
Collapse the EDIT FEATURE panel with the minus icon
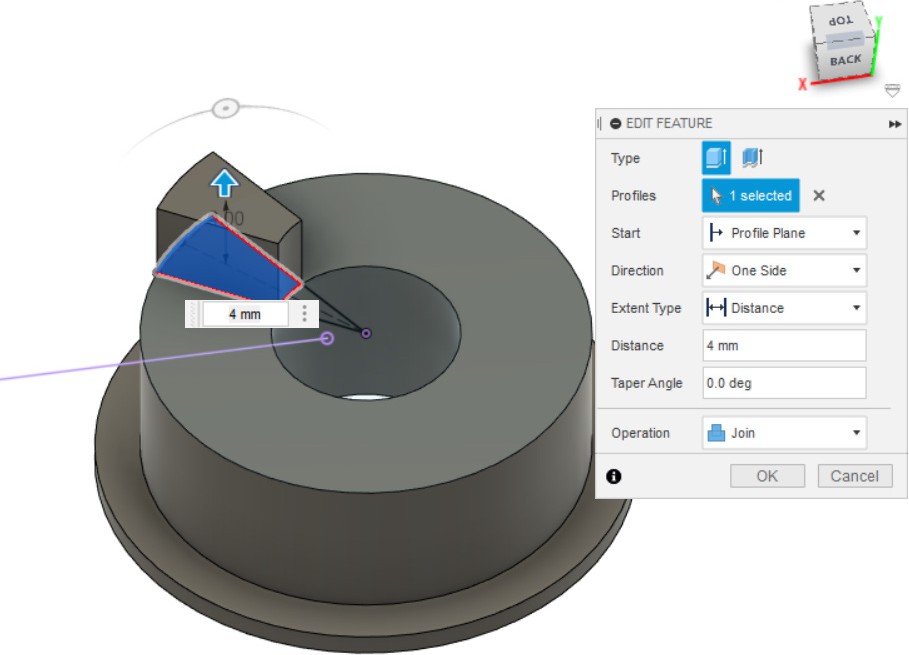click(615, 123)
